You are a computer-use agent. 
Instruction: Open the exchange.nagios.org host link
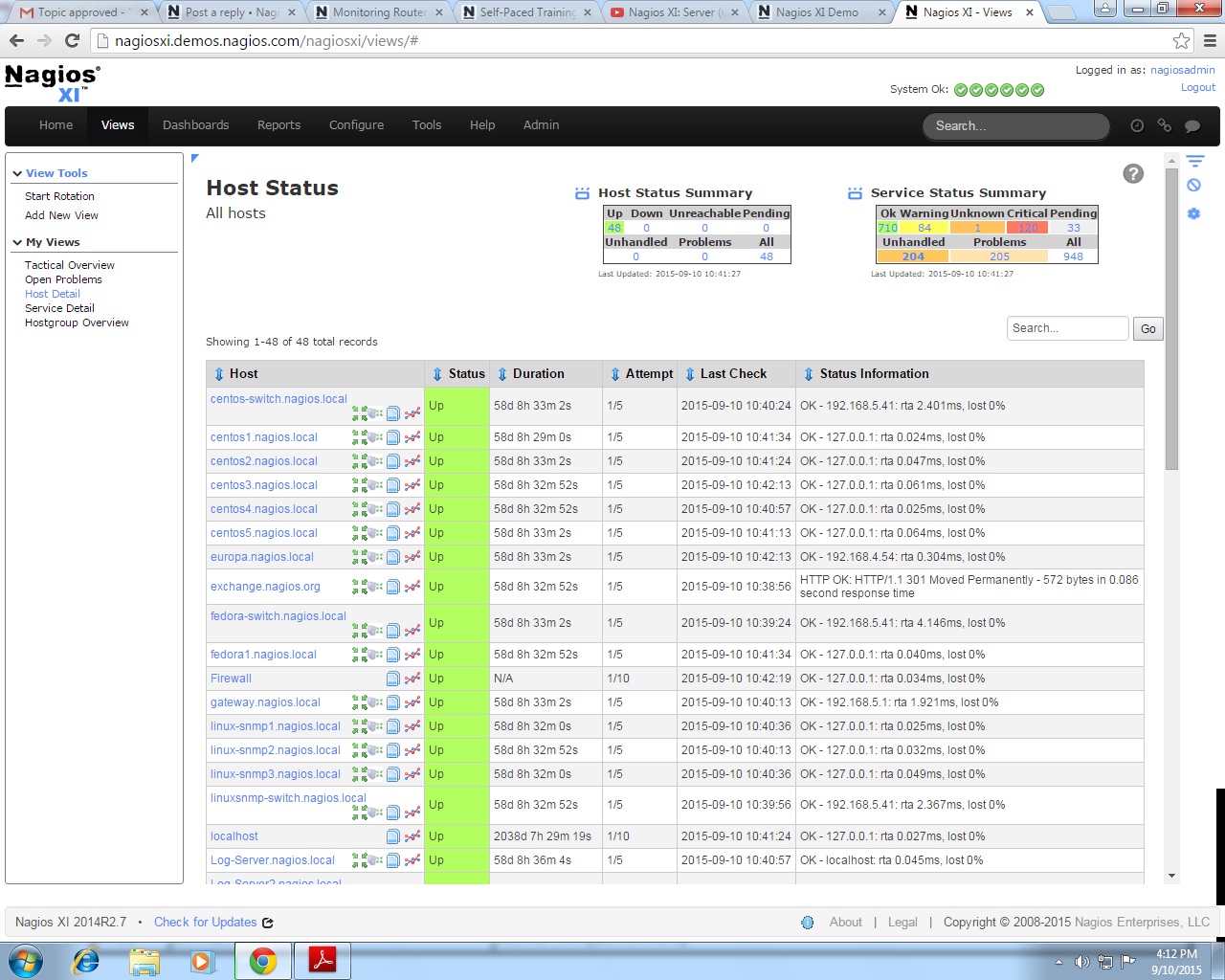pos(265,587)
